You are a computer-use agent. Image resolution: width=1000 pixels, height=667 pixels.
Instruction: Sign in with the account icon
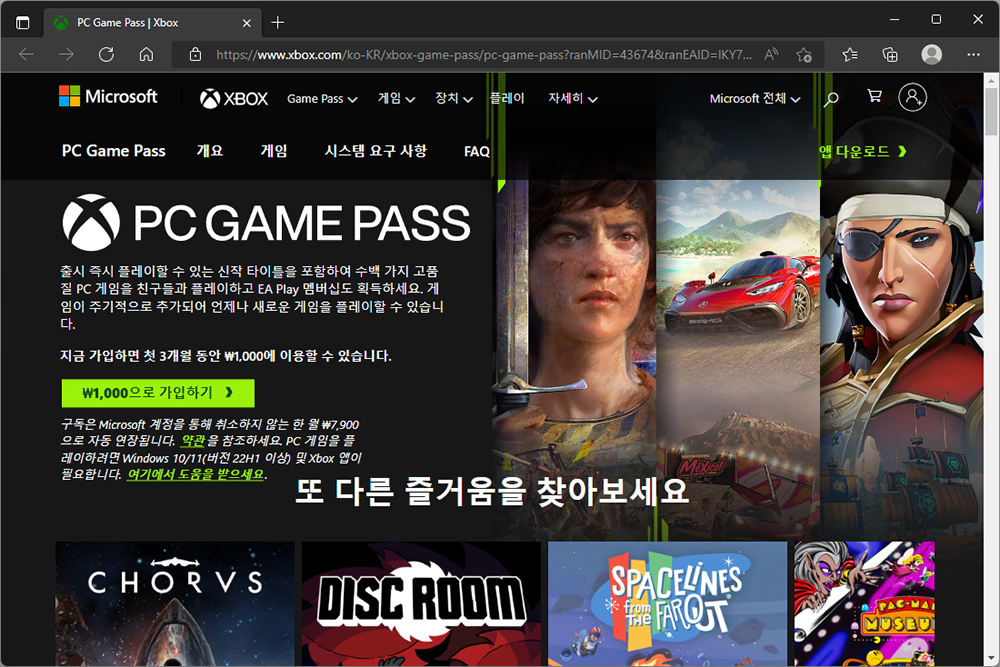[913, 98]
